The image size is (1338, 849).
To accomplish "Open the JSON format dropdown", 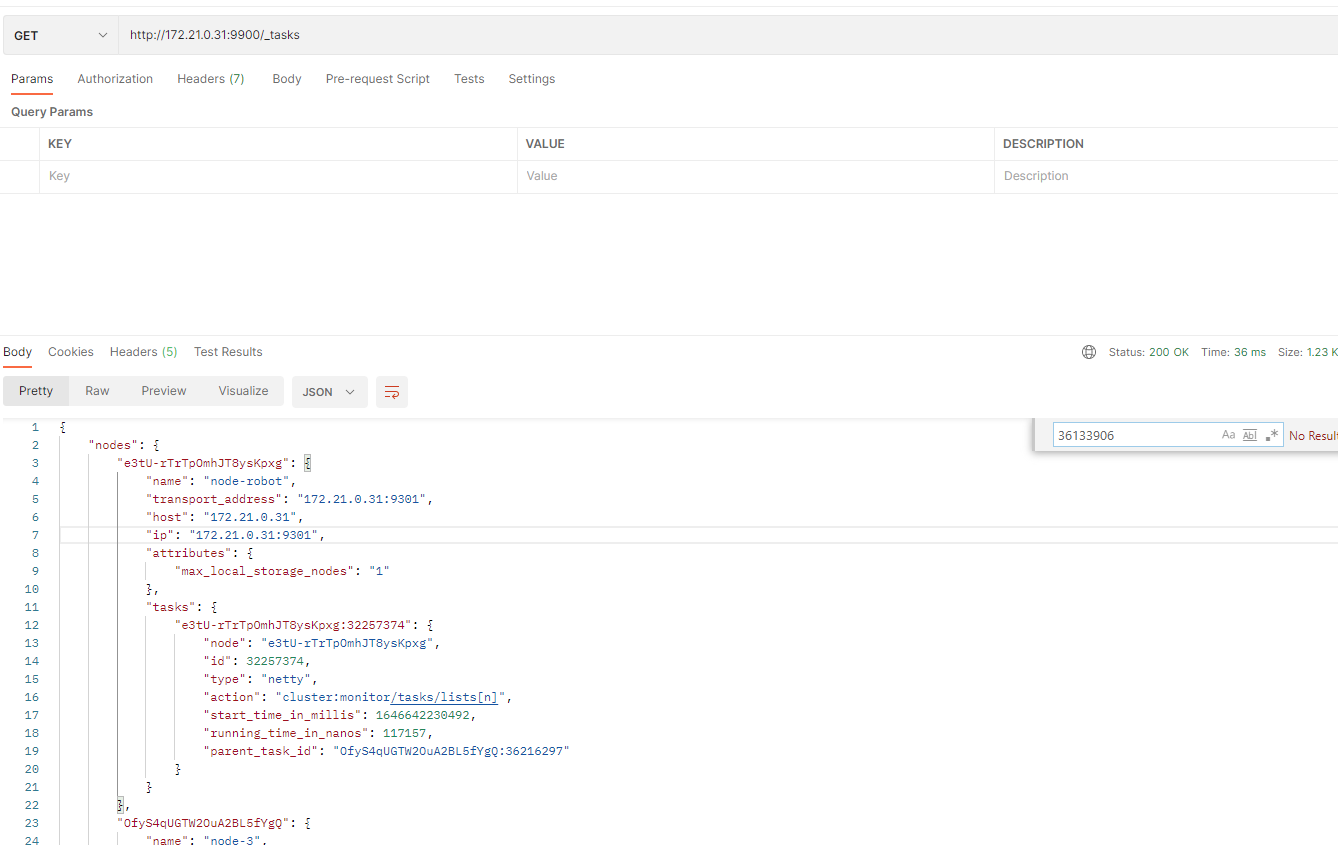I will click(x=330, y=392).
